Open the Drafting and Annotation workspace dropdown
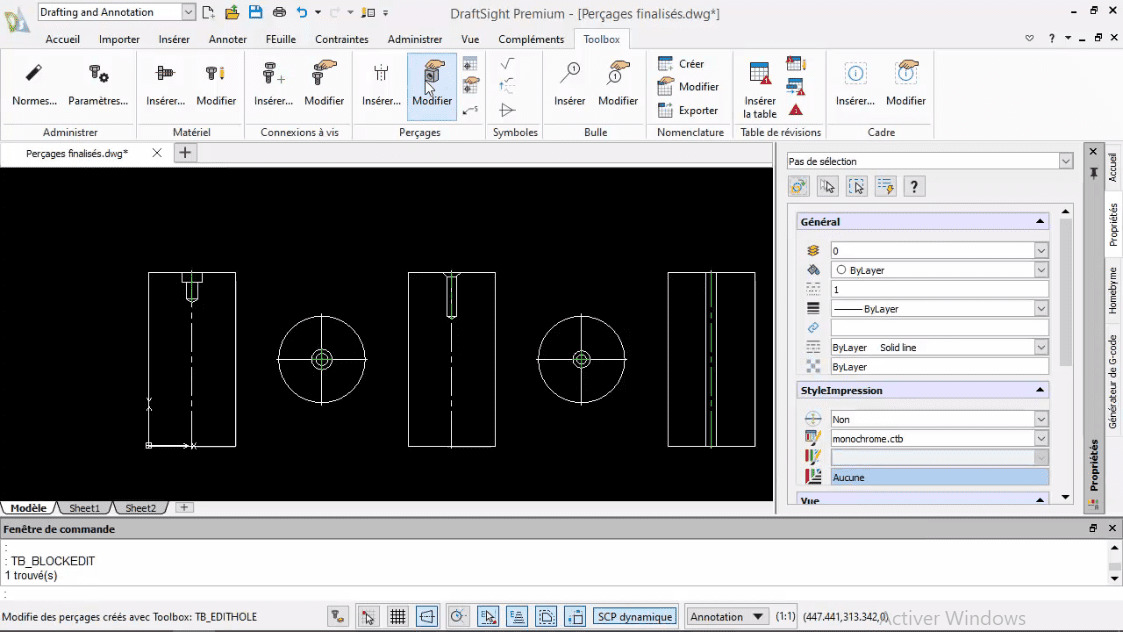Screen dimensions: 1123x632 (188, 12)
